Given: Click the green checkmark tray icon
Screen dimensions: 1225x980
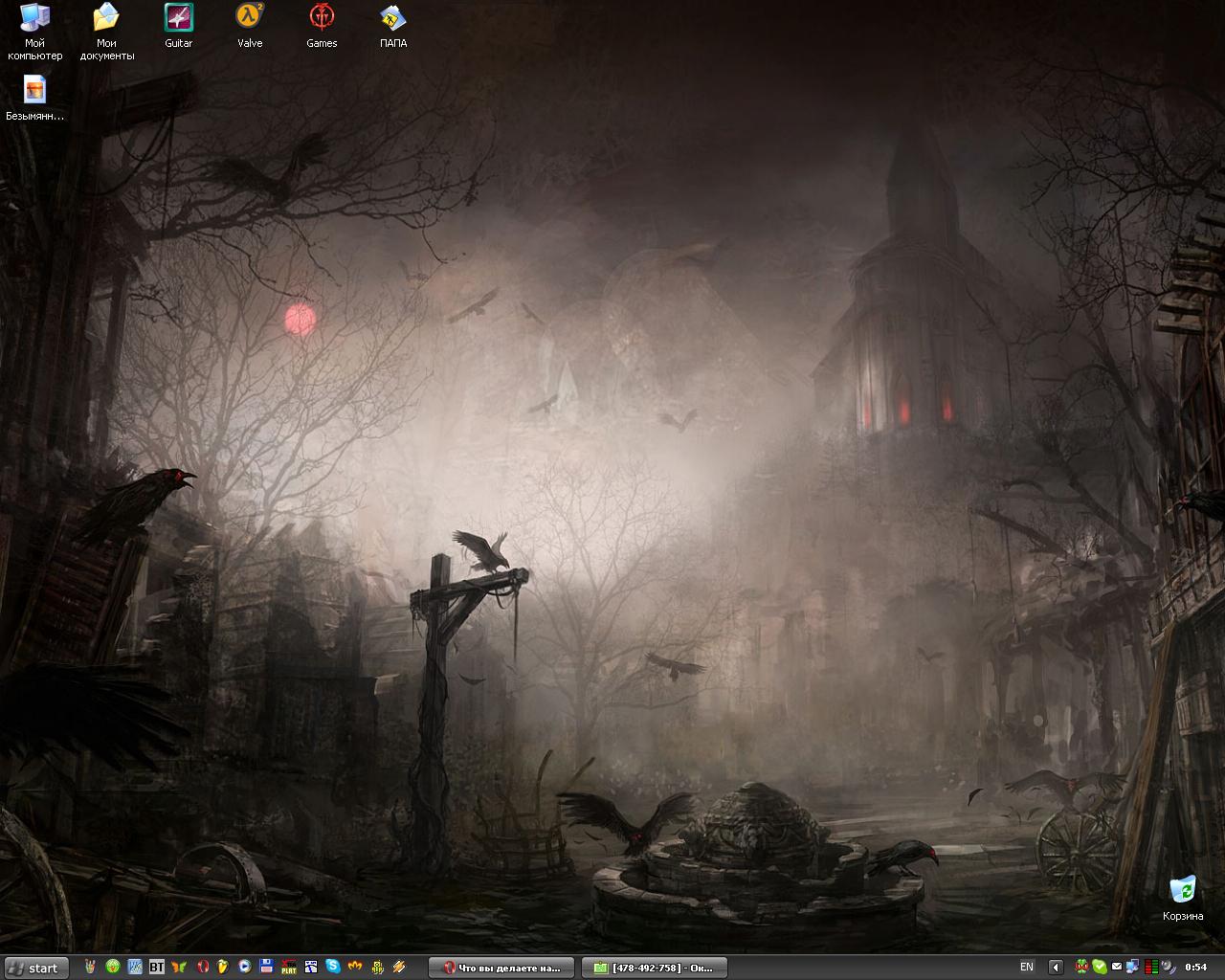Looking at the screenshot, I should click(x=1099, y=967).
